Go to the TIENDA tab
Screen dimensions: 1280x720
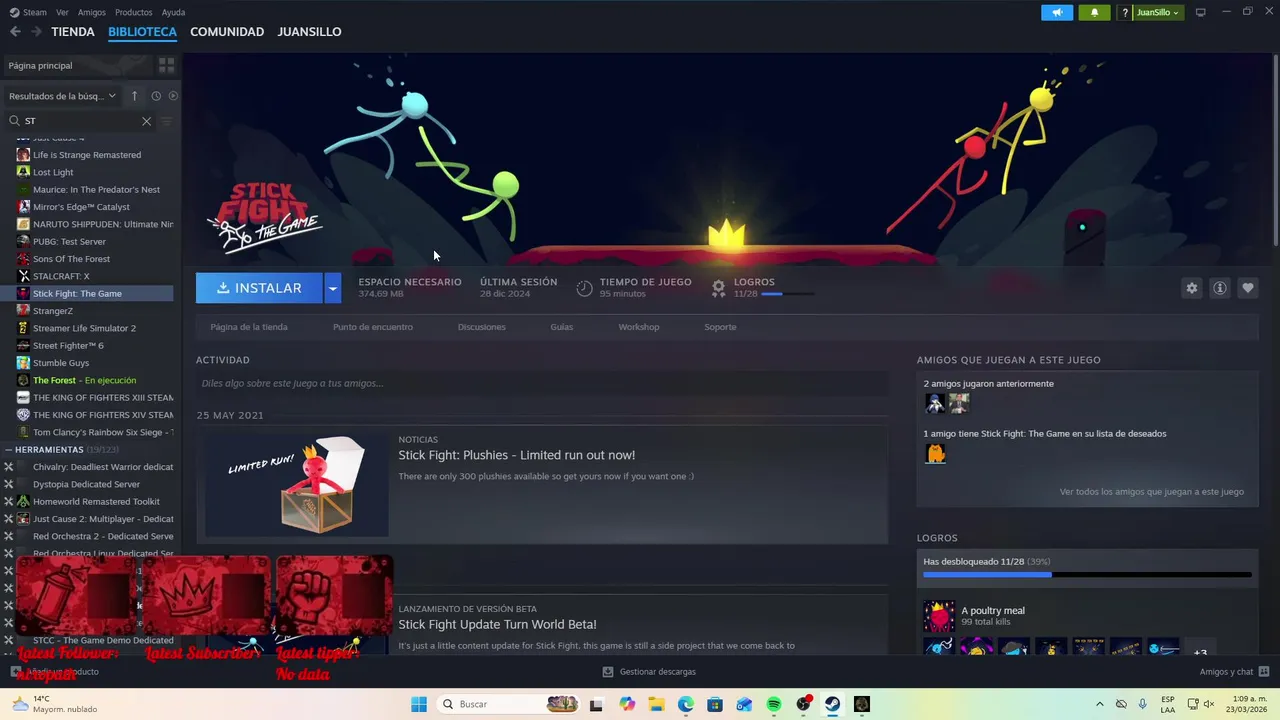pyautogui.click(x=73, y=32)
